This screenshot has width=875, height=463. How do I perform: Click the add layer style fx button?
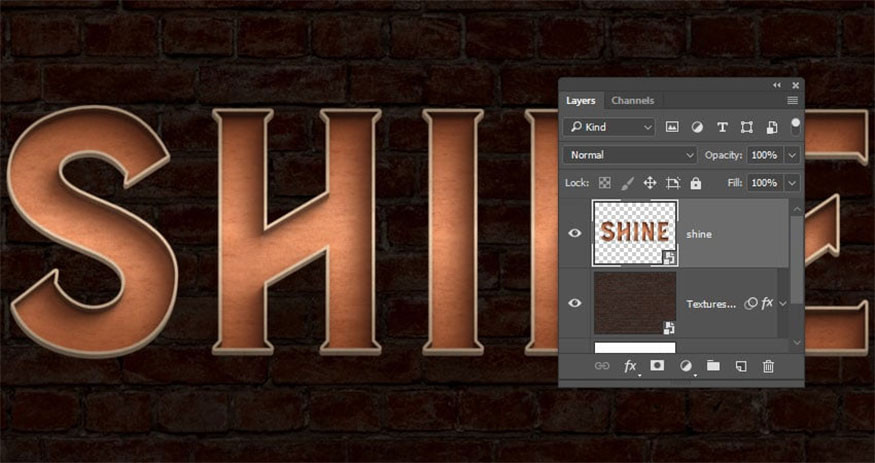pyautogui.click(x=630, y=367)
